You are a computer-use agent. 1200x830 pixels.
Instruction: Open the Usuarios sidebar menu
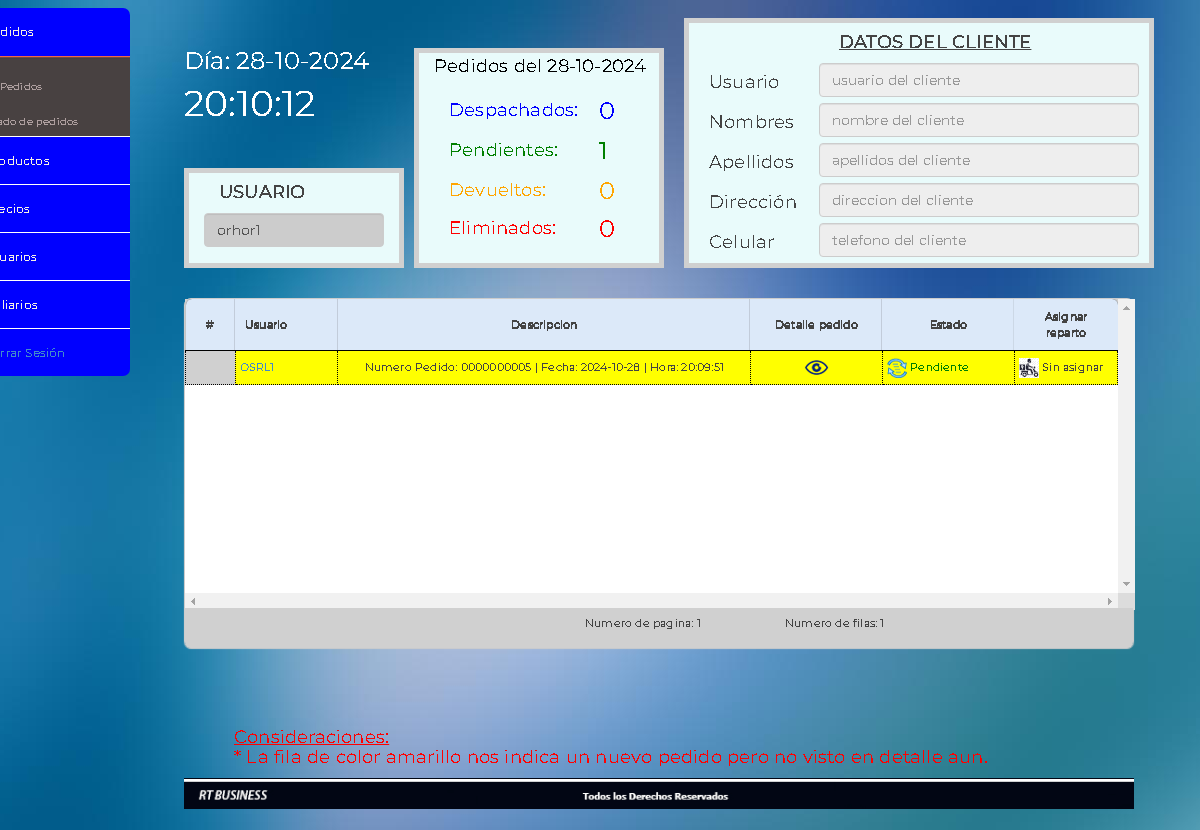[x=40, y=257]
